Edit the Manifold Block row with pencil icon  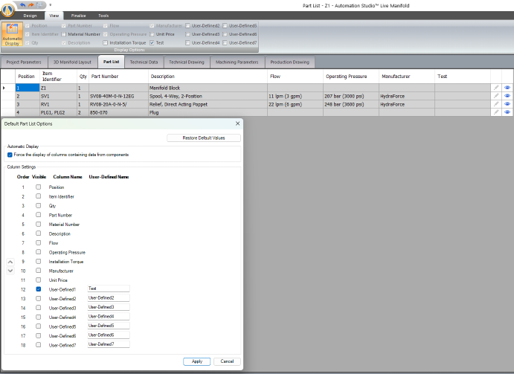496,88
